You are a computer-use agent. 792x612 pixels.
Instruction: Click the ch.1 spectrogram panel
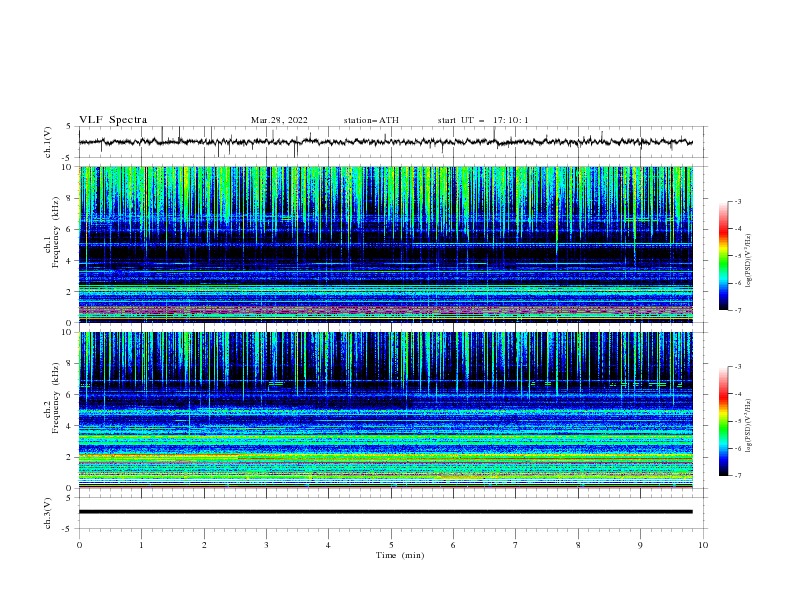click(x=386, y=244)
